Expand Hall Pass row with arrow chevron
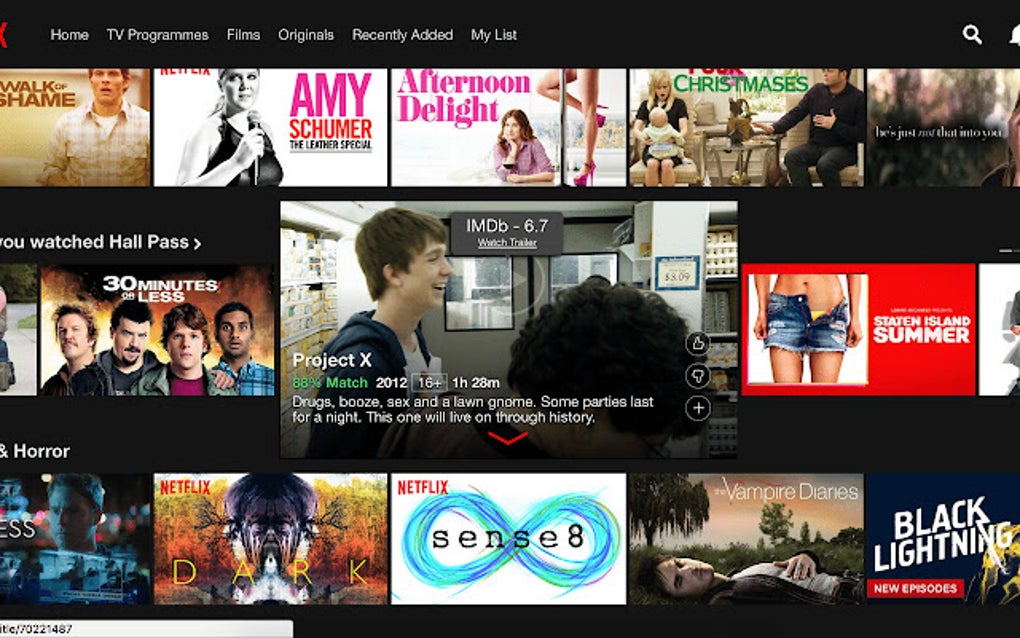Screen dimensions: 1020x638 (x=197, y=243)
